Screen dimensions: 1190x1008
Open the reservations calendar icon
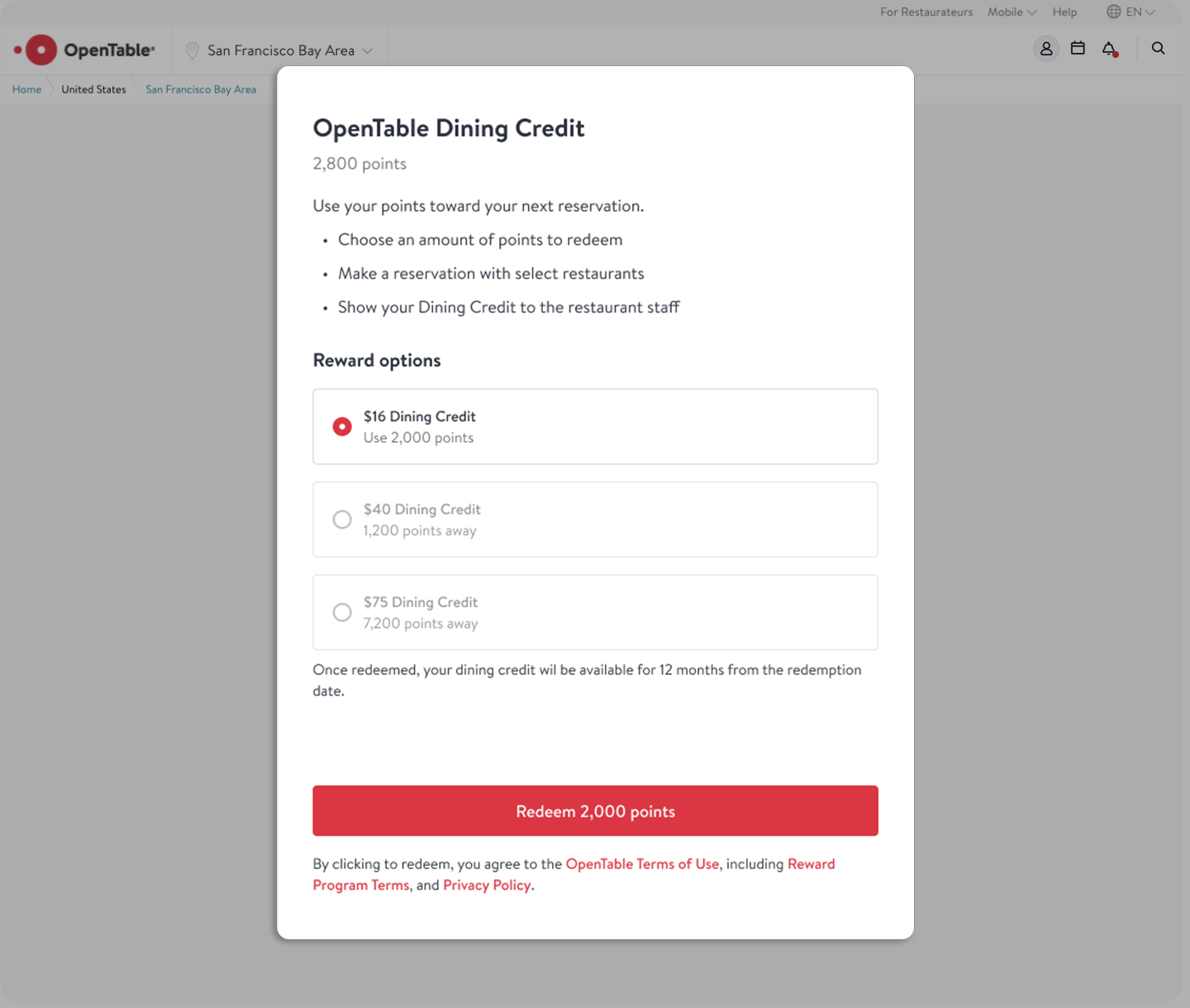(1078, 49)
